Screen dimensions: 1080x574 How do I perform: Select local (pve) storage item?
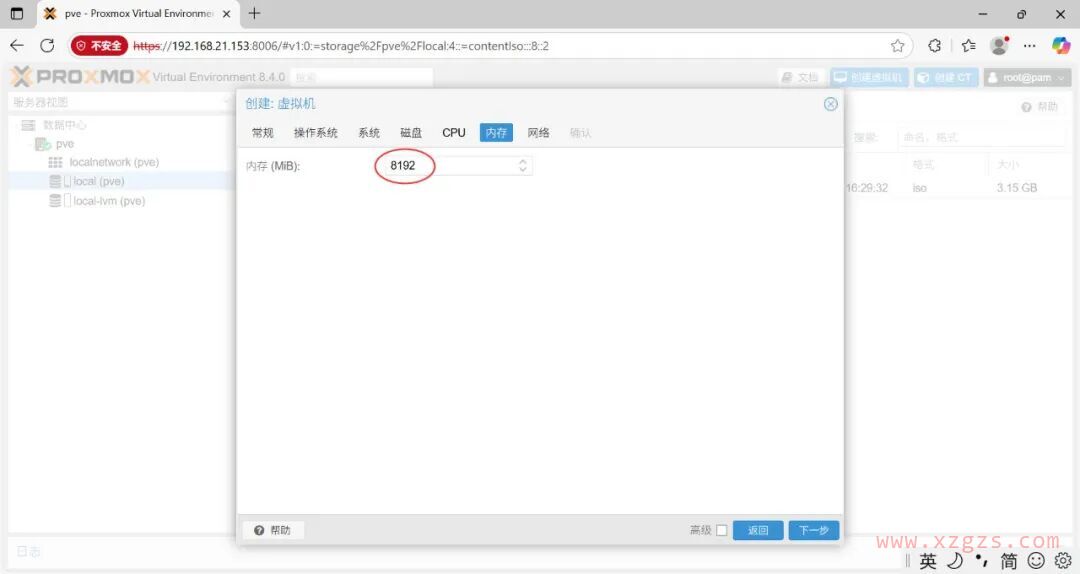(98, 181)
